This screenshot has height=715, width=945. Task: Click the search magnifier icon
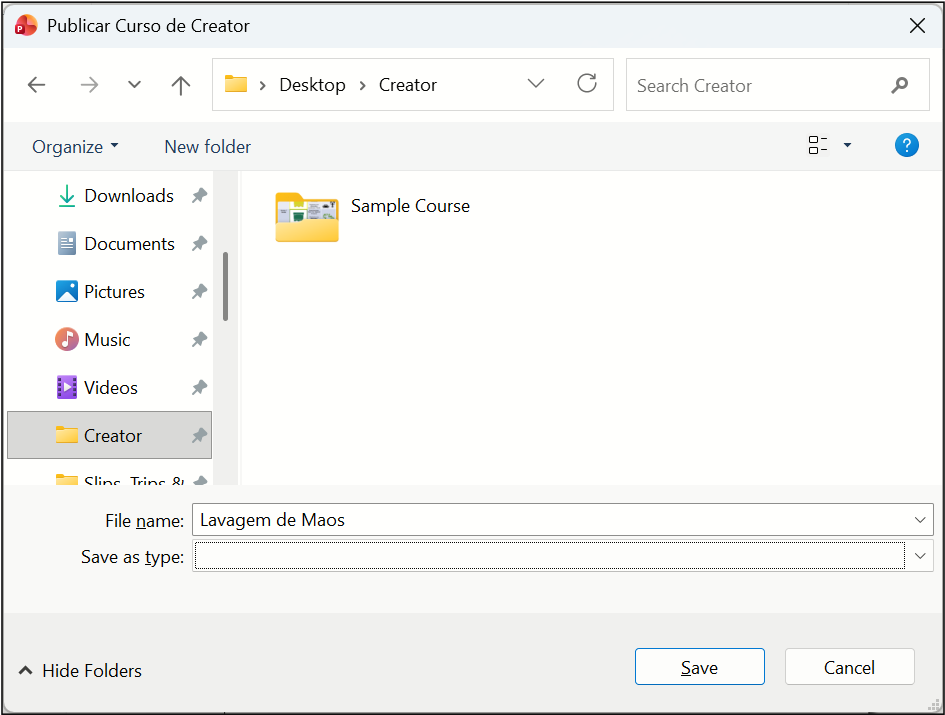tap(899, 85)
